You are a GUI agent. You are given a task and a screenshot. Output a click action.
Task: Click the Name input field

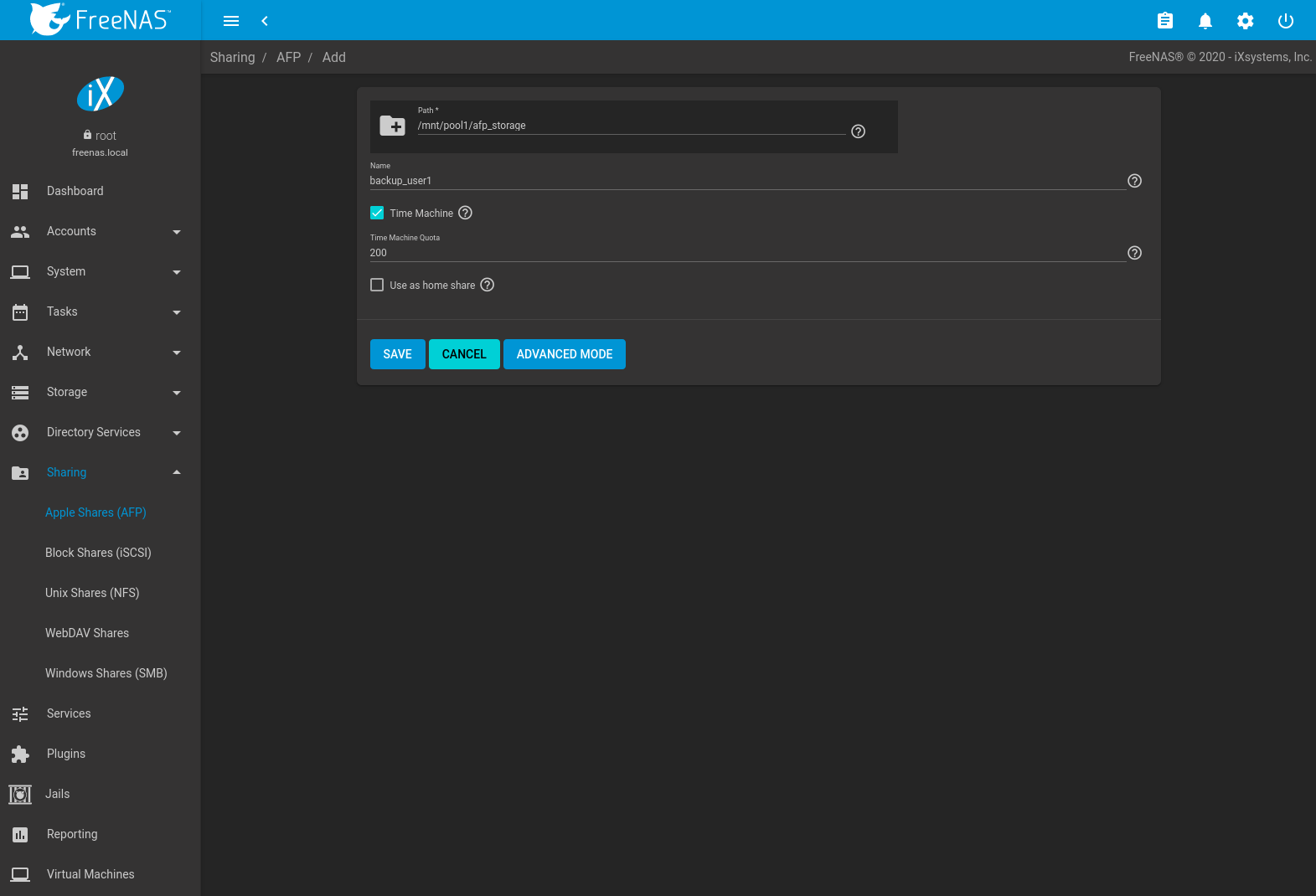coord(746,181)
